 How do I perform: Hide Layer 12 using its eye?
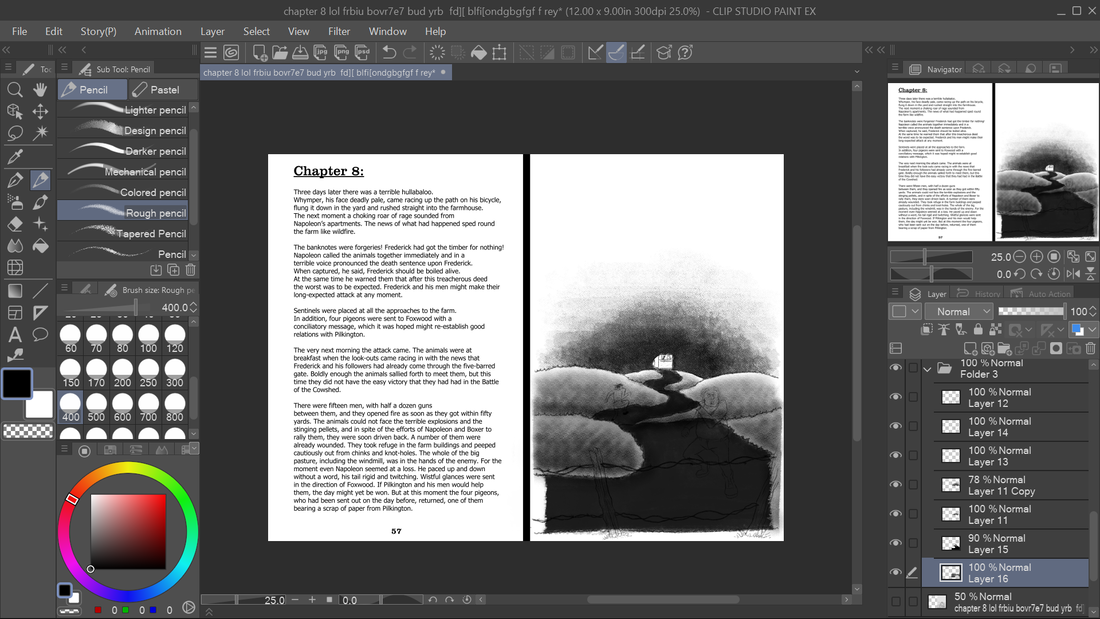[896, 397]
